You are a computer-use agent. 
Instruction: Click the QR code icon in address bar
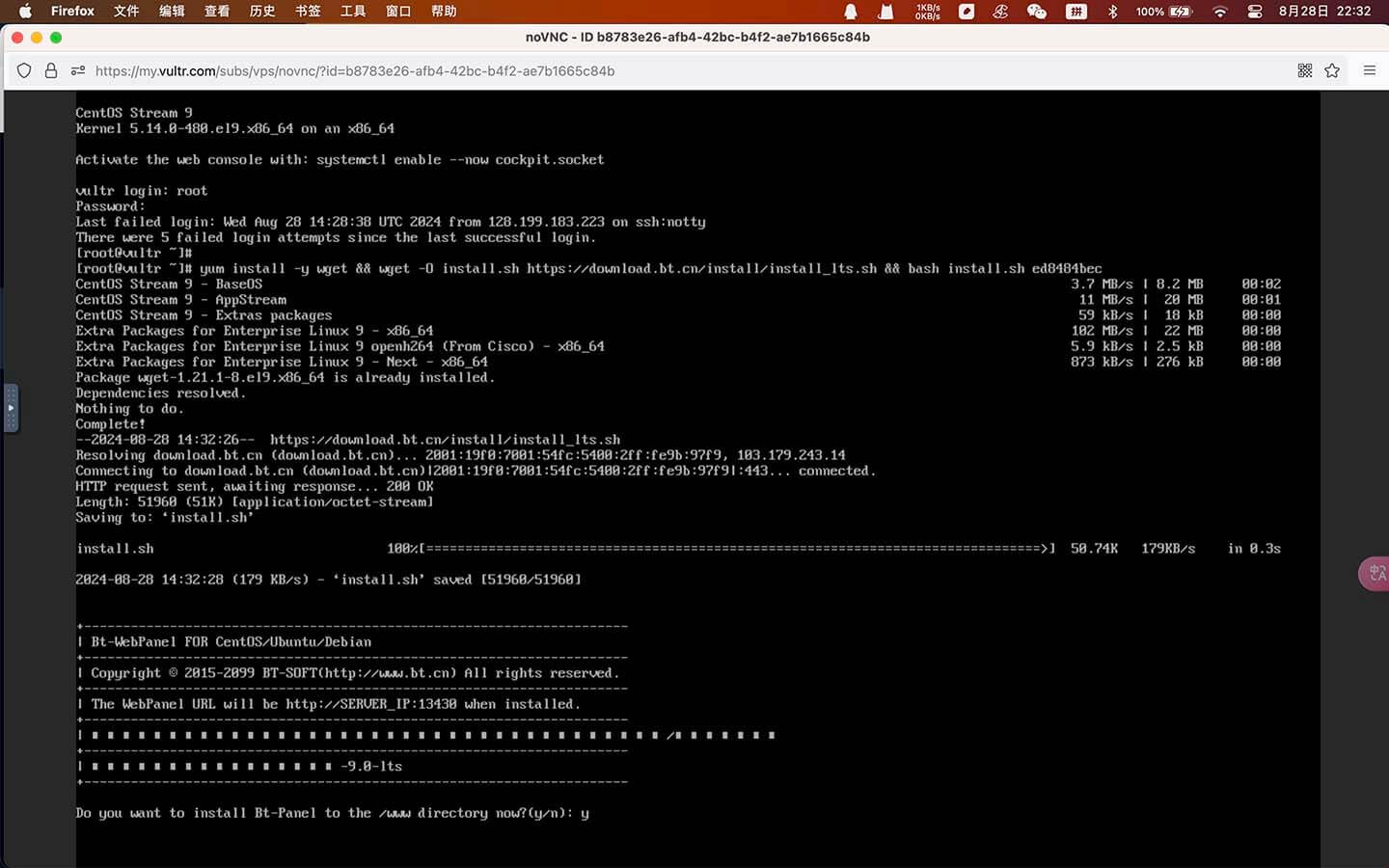(x=1305, y=70)
